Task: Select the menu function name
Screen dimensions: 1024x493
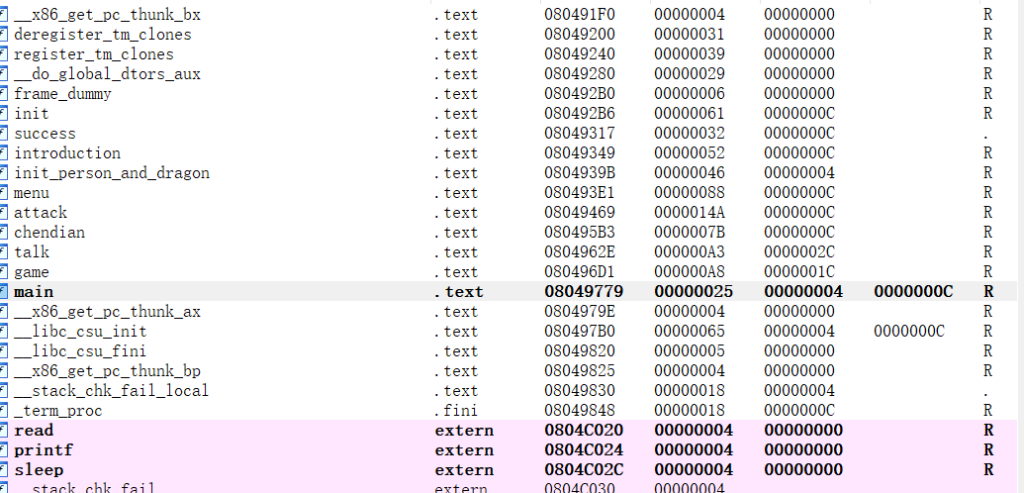Action: click(31, 193)
